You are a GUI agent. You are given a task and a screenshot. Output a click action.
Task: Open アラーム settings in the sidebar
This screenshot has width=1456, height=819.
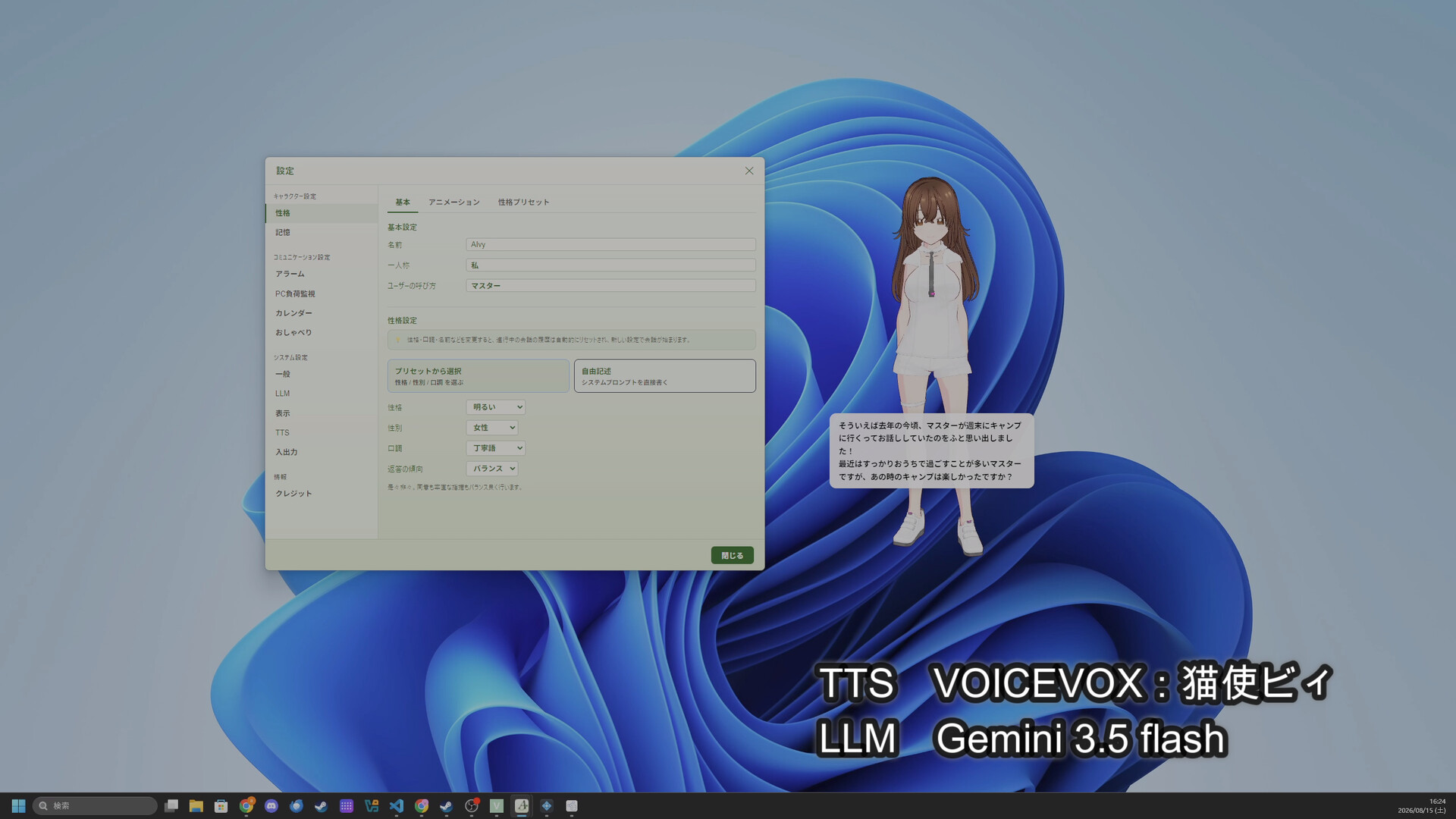tap(322, 274)
